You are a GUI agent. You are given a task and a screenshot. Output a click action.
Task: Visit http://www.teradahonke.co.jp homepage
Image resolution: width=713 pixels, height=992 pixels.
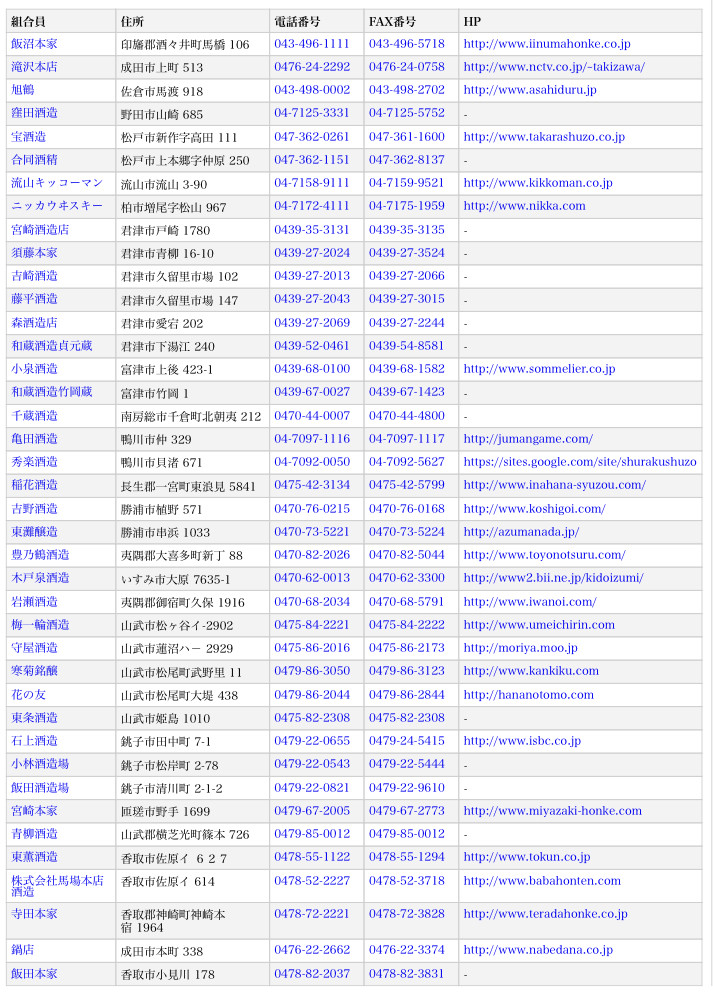545,914
